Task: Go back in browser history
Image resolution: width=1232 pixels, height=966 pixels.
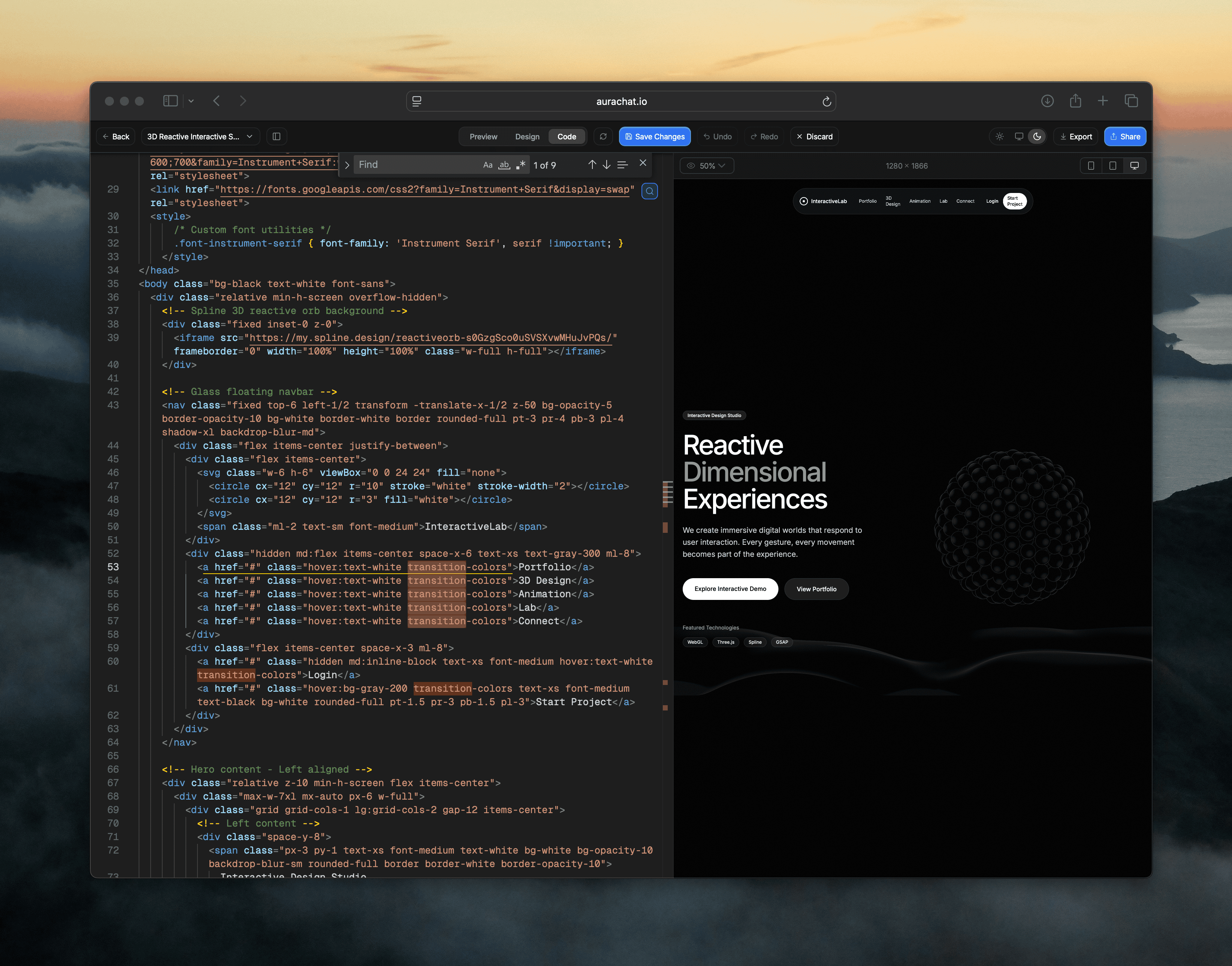Action: (x=217, y=101)
